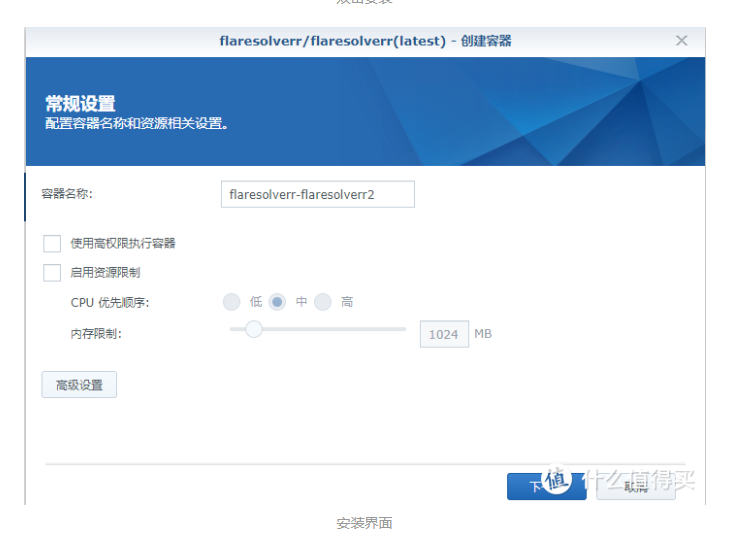Click the subtitle 配置容器名称和资源相关设置
The height and width of the screenshot is (536, 731).
point(136,124)
